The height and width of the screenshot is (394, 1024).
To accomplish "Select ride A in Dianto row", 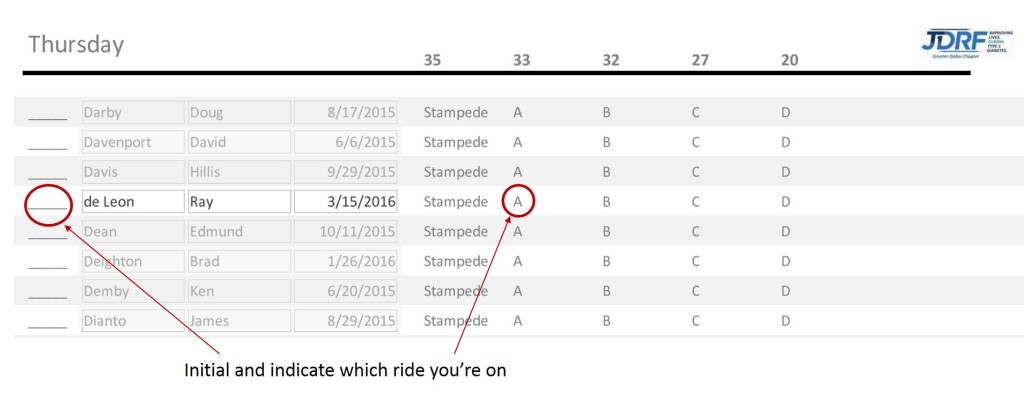I will [518, 321].
